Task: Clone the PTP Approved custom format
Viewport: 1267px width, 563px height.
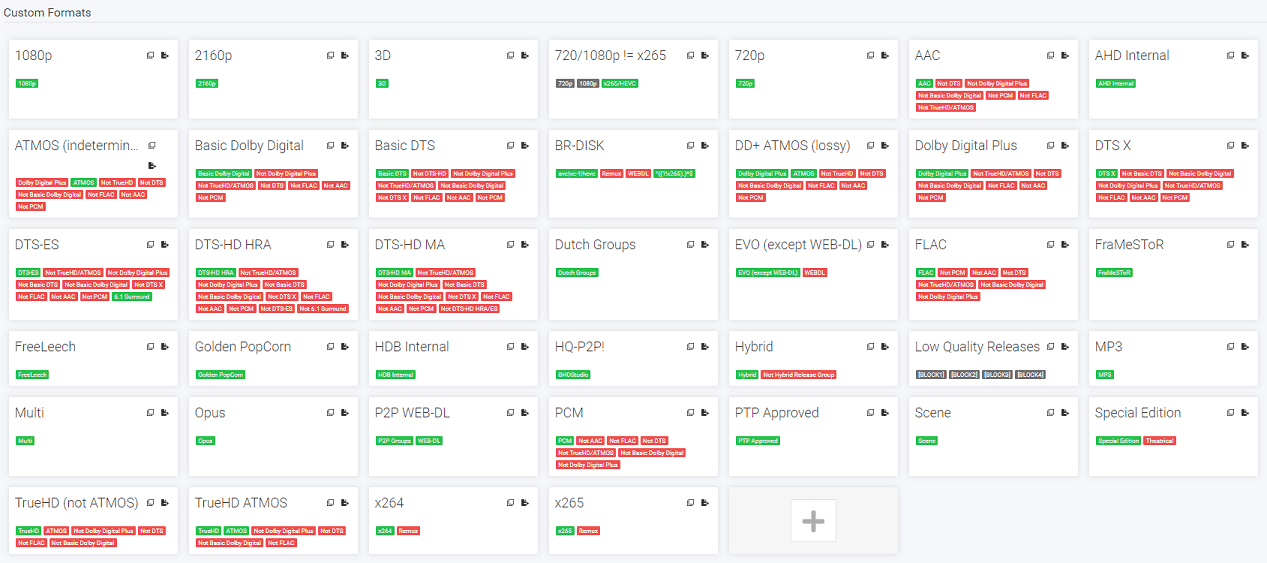Action: click(870, 413)
